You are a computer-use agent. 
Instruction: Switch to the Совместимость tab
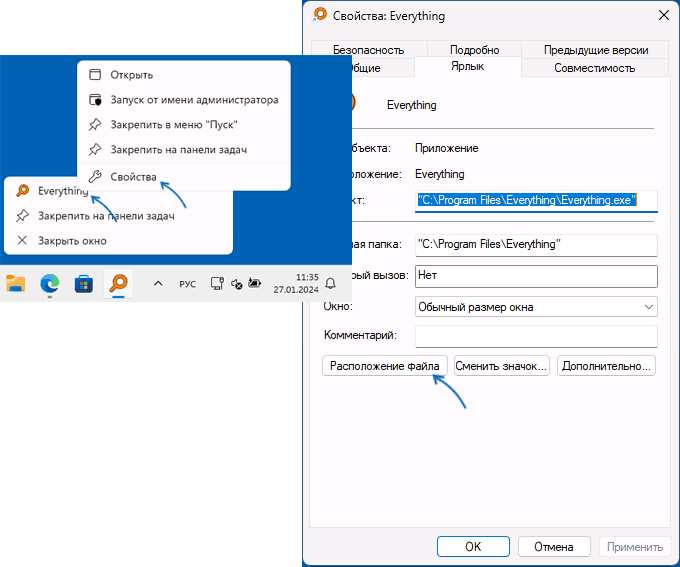(595, 68)
